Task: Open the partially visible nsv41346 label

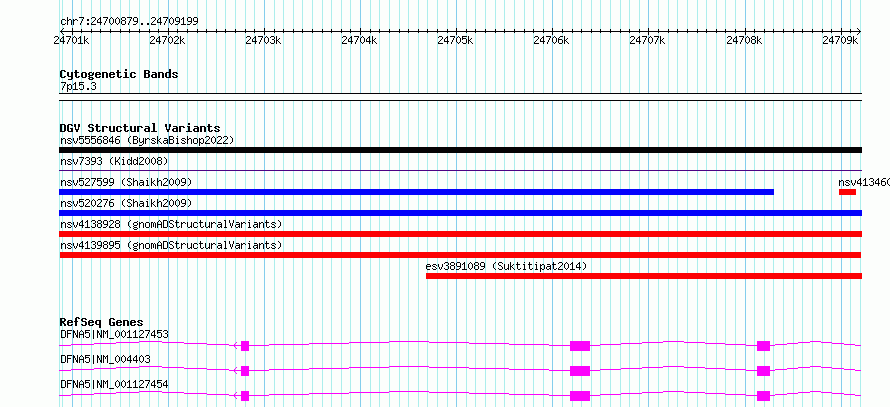Action: pyautogui.click(x=864, y=182)
